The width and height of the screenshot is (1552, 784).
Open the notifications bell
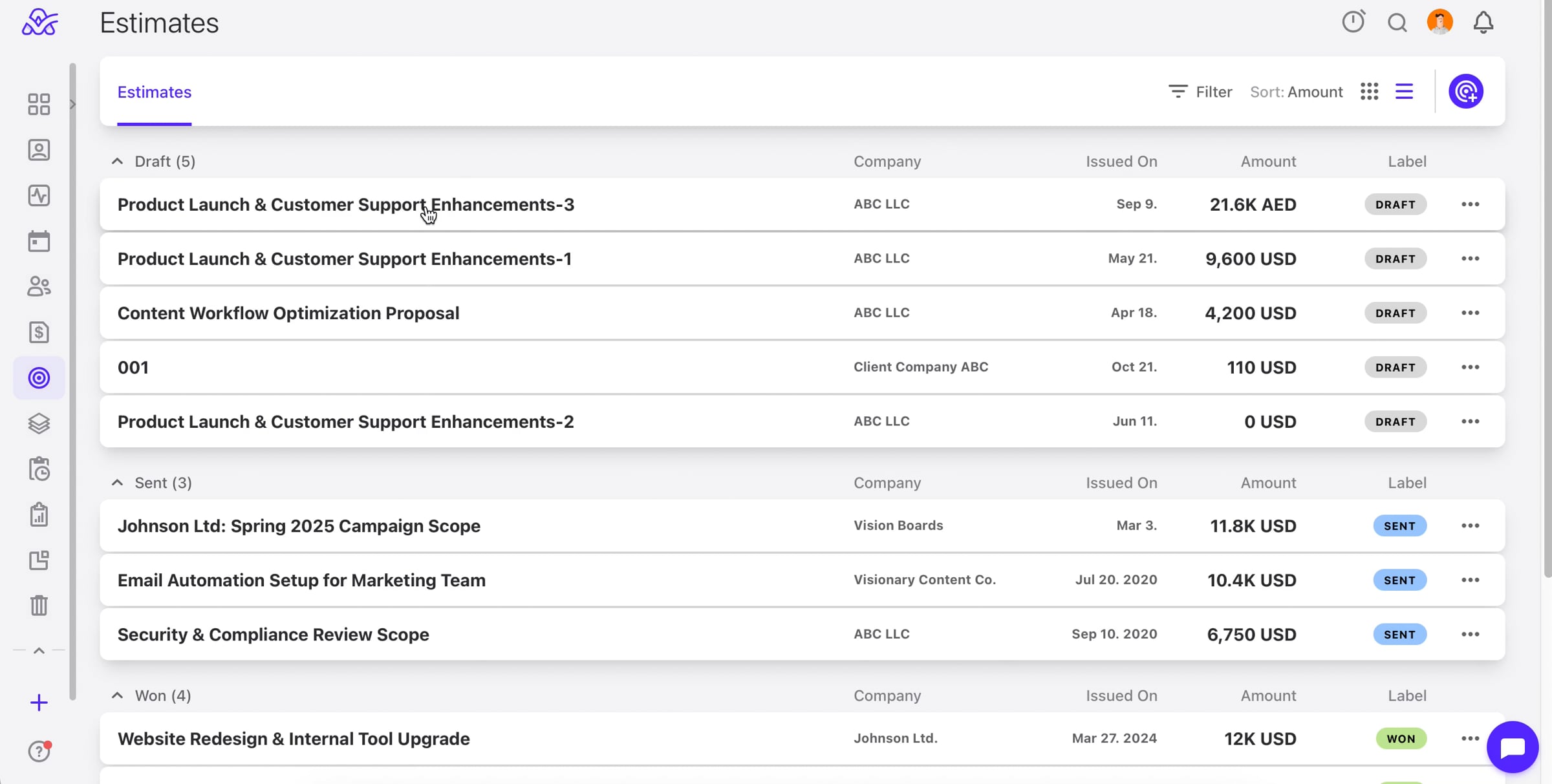point(1483,23)
